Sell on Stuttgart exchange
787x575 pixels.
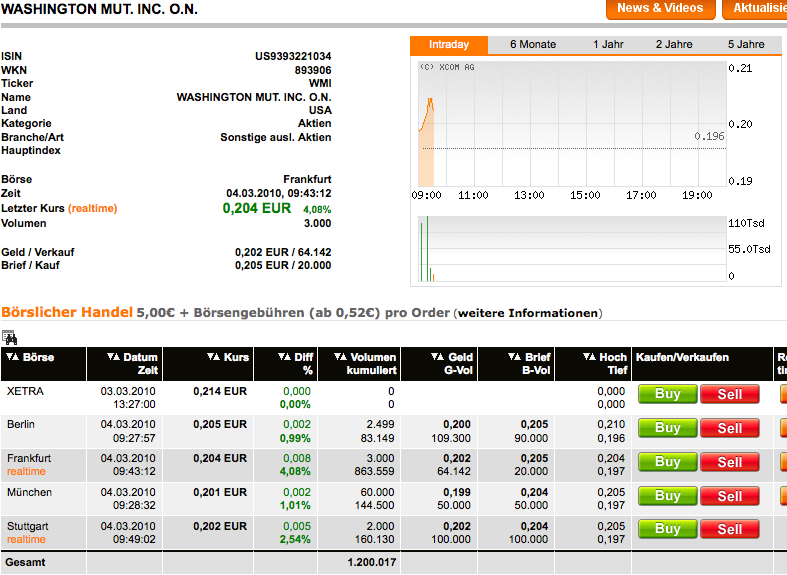[x=729, y=529]
